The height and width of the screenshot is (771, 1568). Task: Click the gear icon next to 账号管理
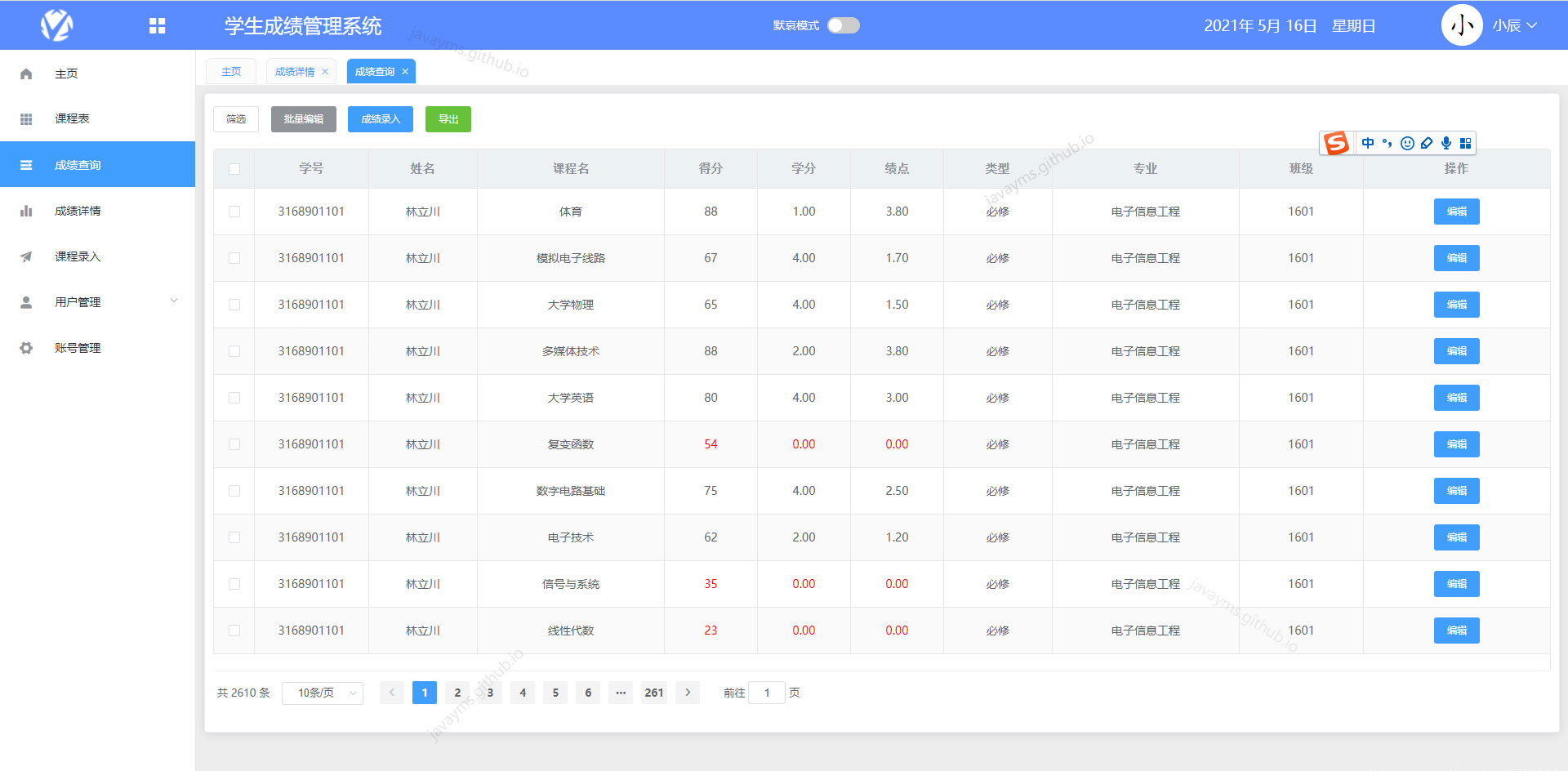25,347
